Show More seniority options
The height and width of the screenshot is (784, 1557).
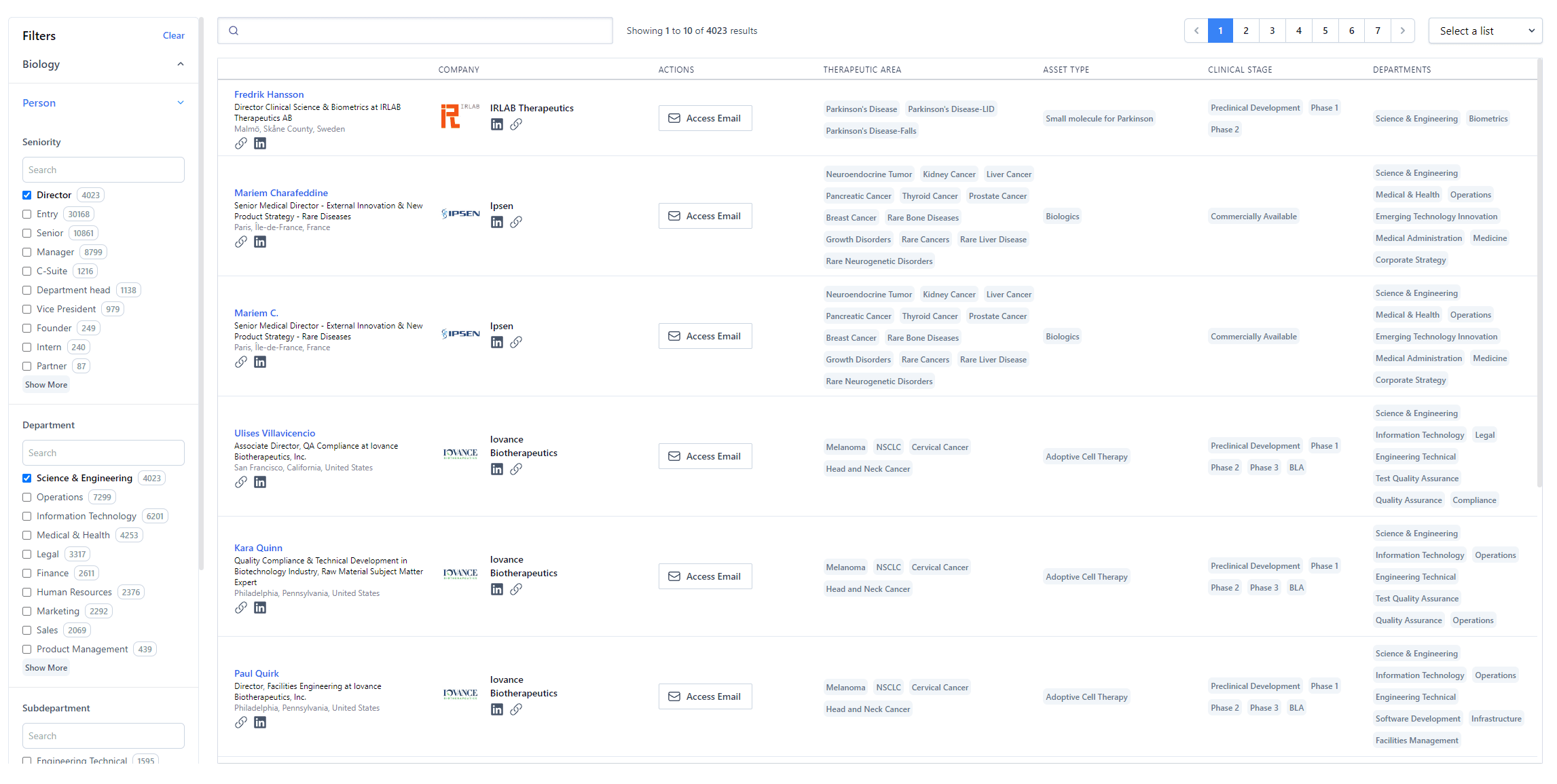click(45, 384)
